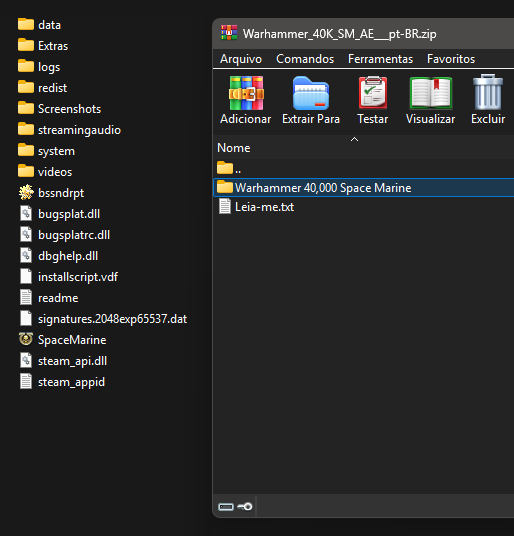Click the key password icon in status bar
Viewport: 514px width, 536px height.
pos(245,507)
